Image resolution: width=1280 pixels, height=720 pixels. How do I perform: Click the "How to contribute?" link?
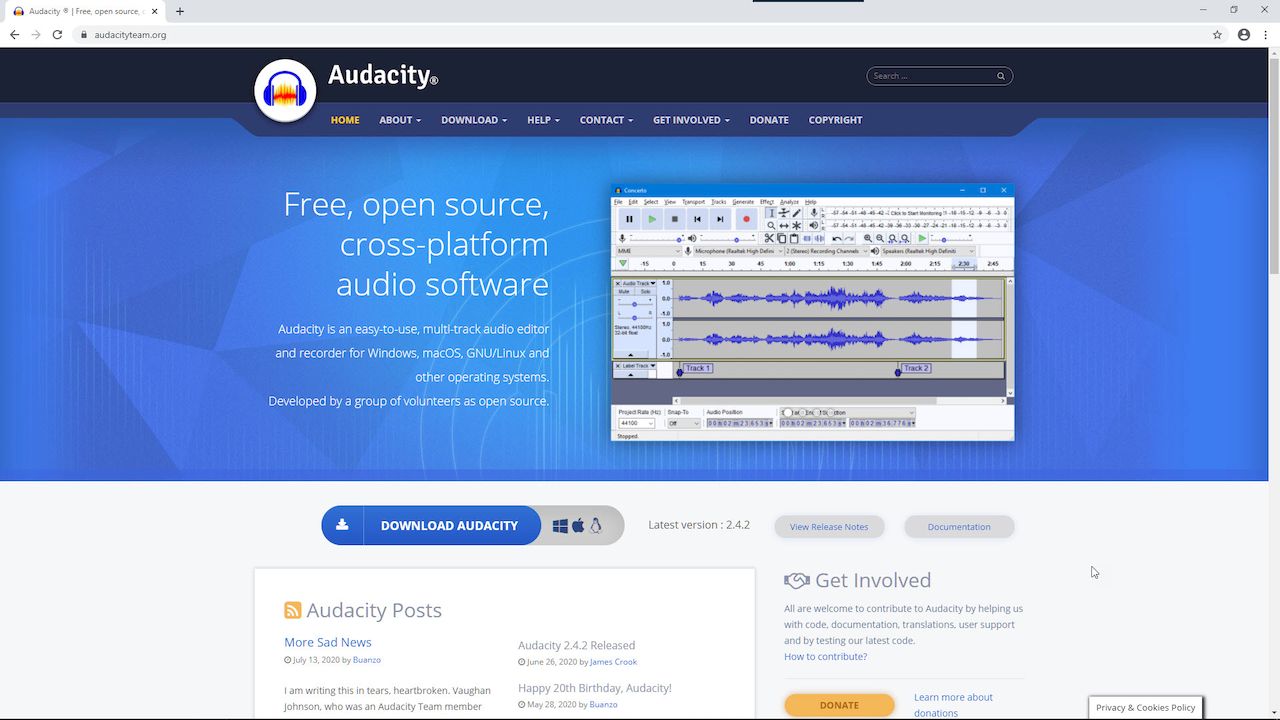[825, 656]
